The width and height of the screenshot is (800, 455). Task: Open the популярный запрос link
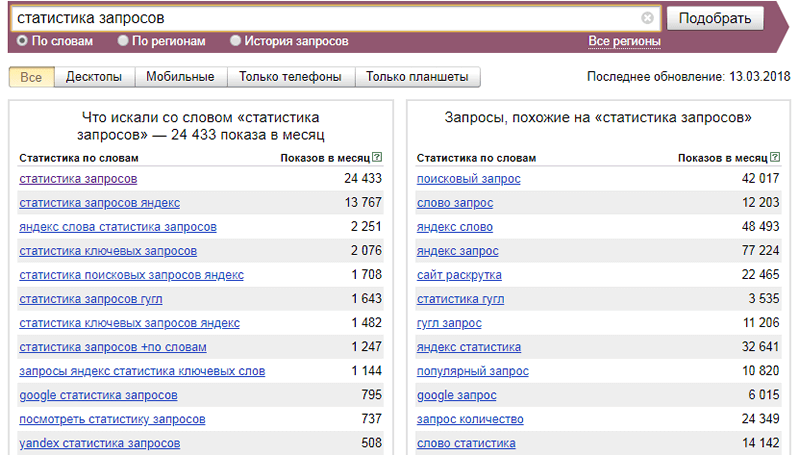(x=472, y=371)
